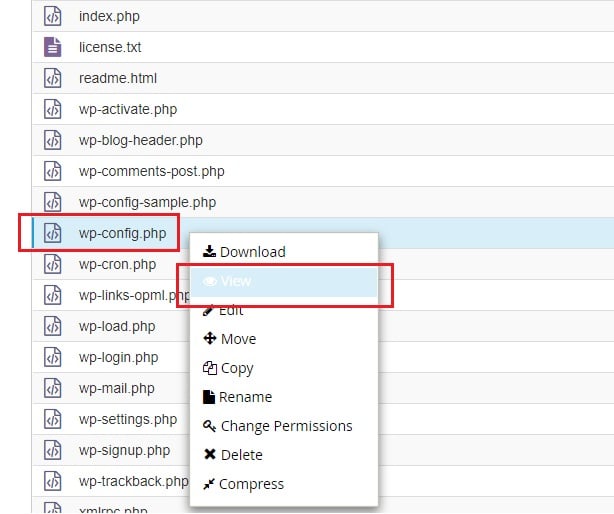Click the index.php file icon

(x=53, y=16)
